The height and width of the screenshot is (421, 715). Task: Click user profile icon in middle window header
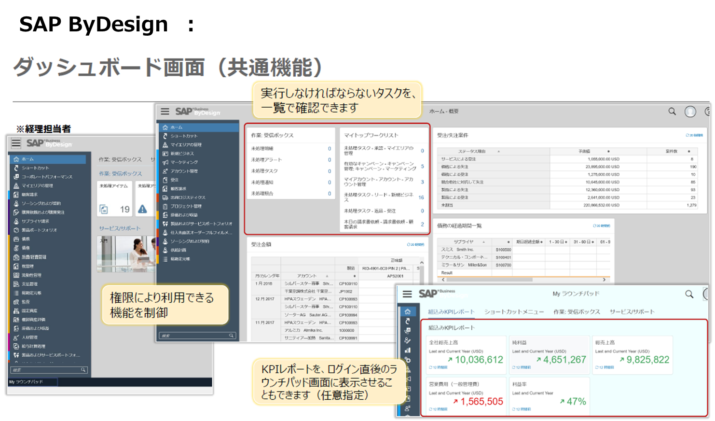tap(690, 112)
